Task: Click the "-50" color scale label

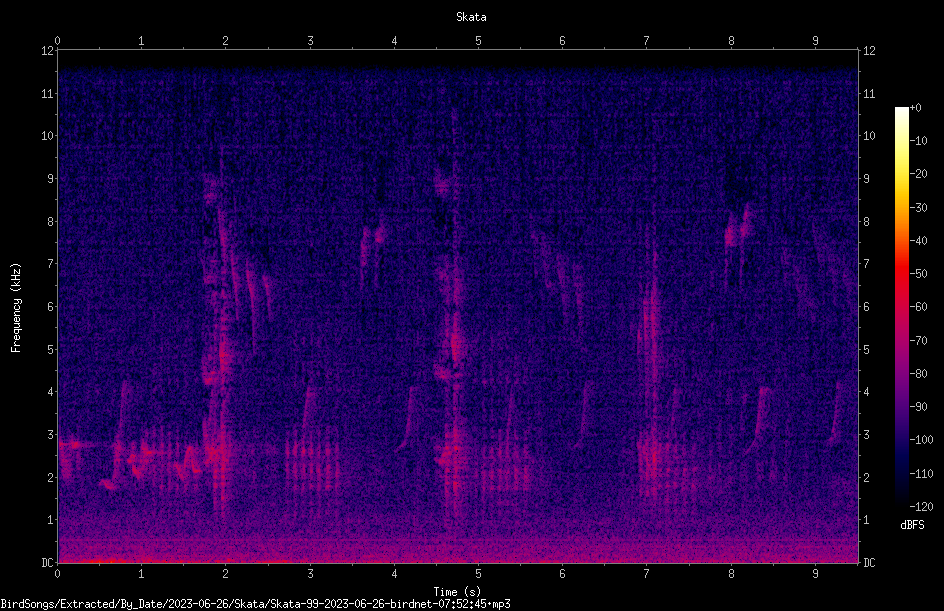Action: click(x=918, y=274)
